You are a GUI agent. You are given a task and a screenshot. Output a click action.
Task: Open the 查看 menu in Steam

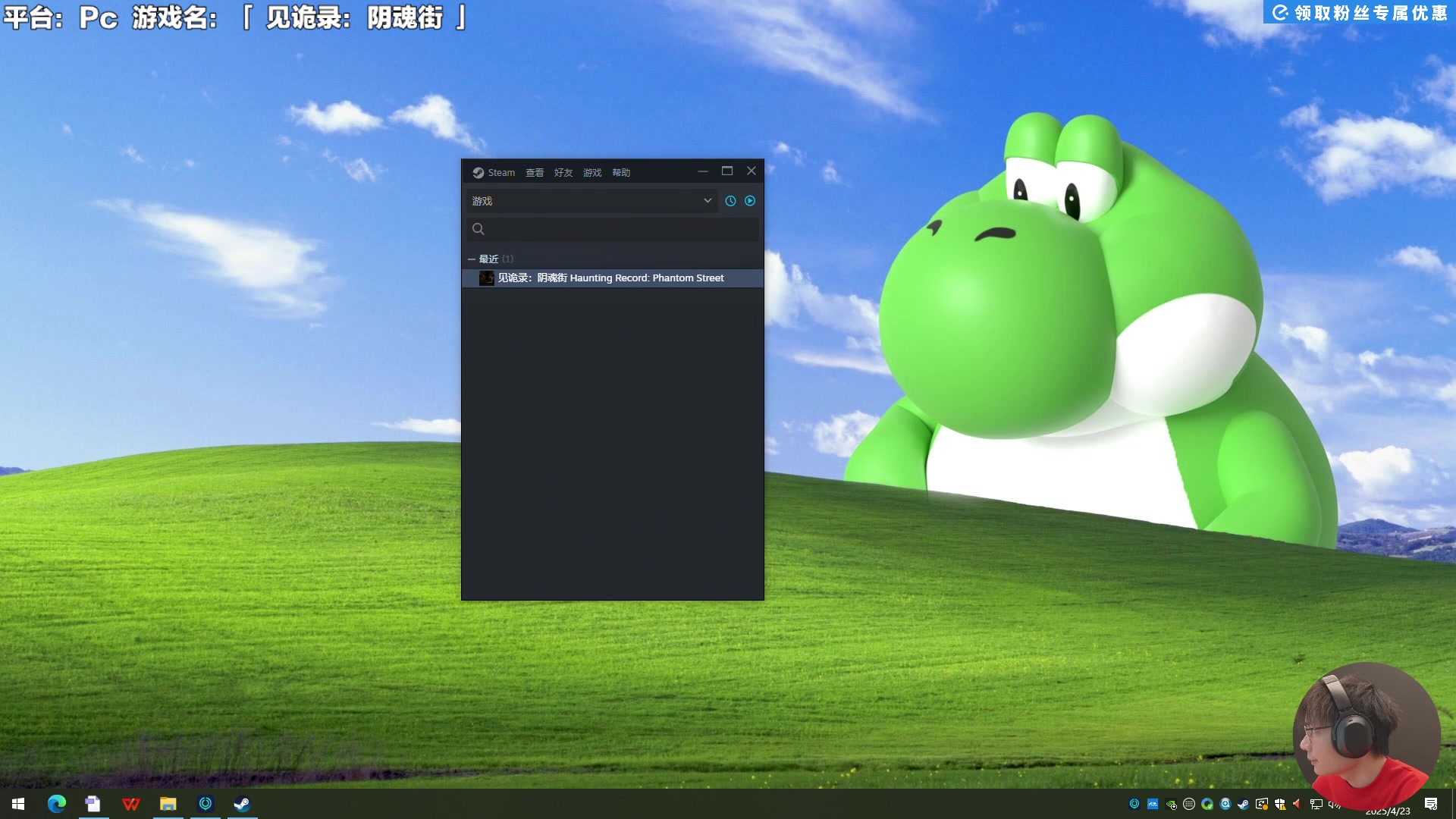(x=535, y=173)
